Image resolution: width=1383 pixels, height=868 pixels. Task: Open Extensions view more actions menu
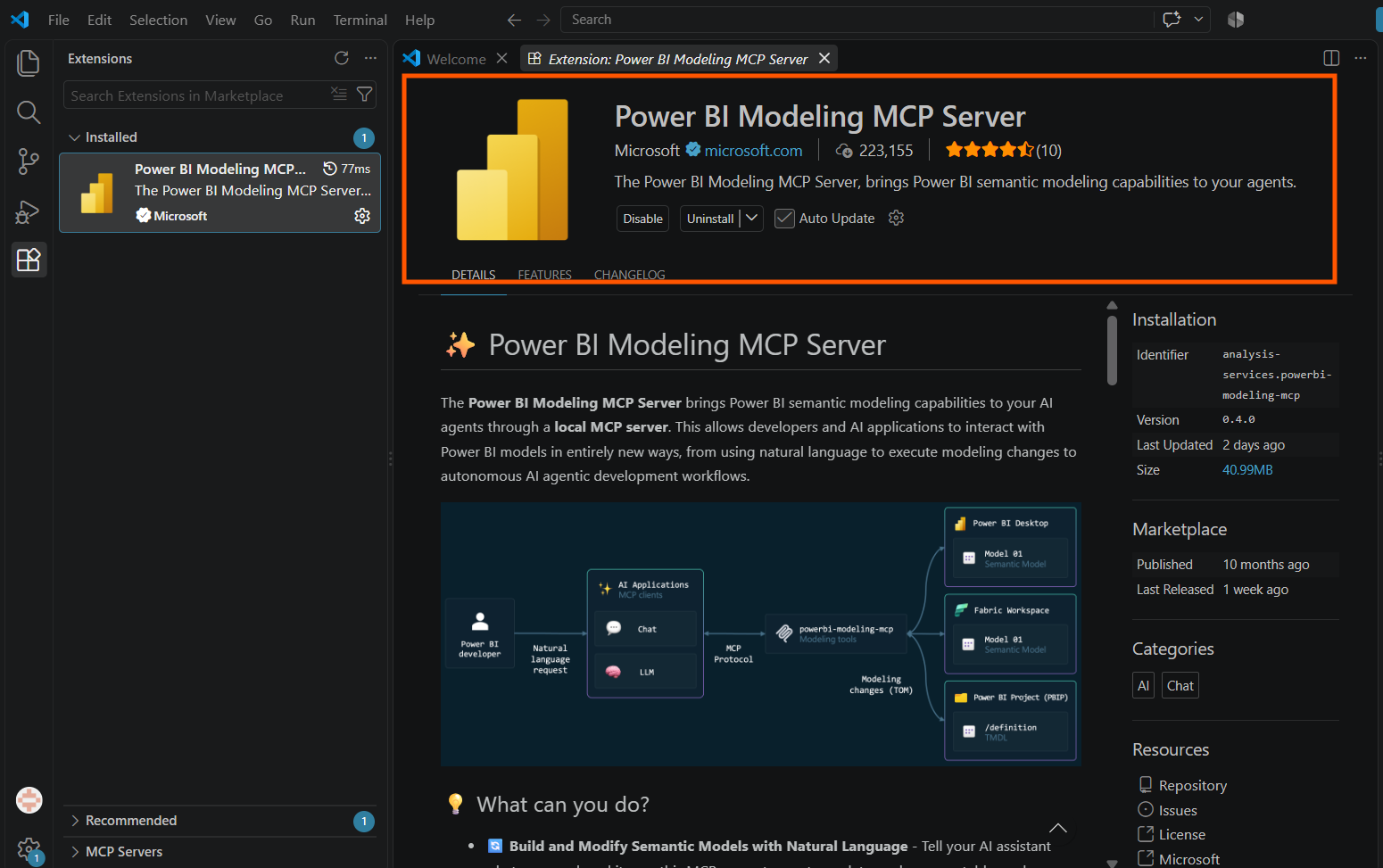[x=370, y=58]
